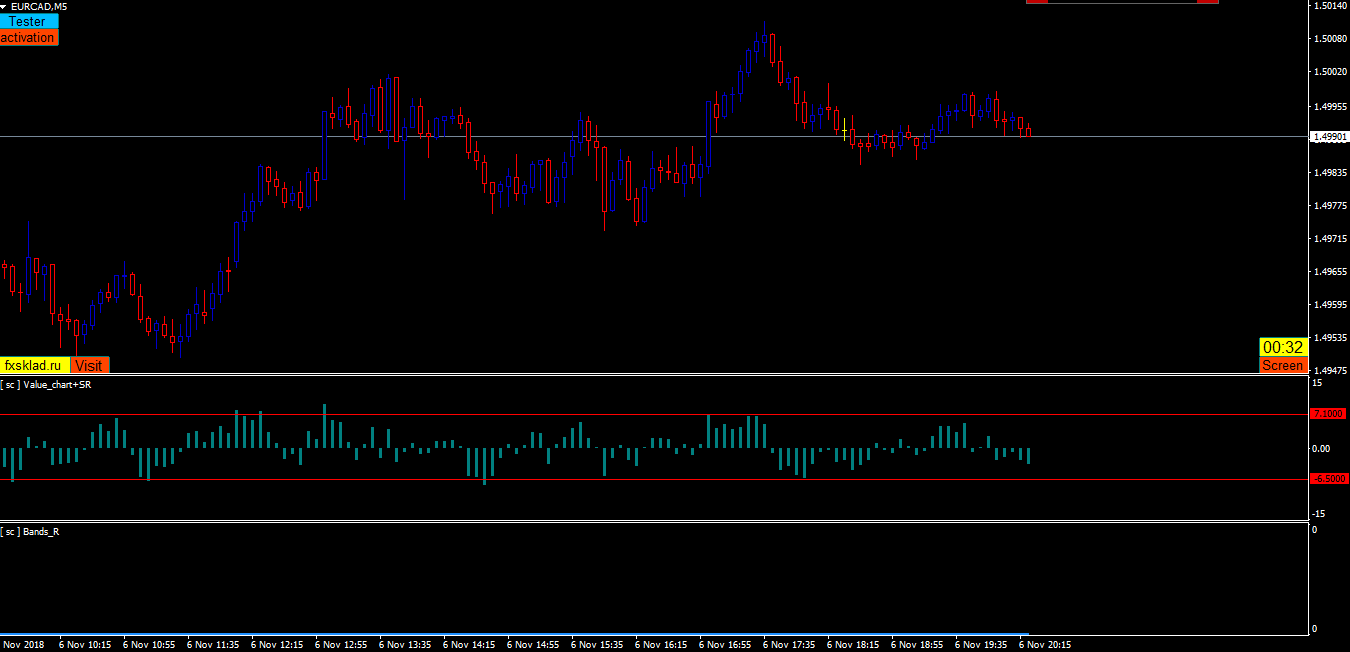Select the "6 Nov 18:15" time label

click(853, 645)
